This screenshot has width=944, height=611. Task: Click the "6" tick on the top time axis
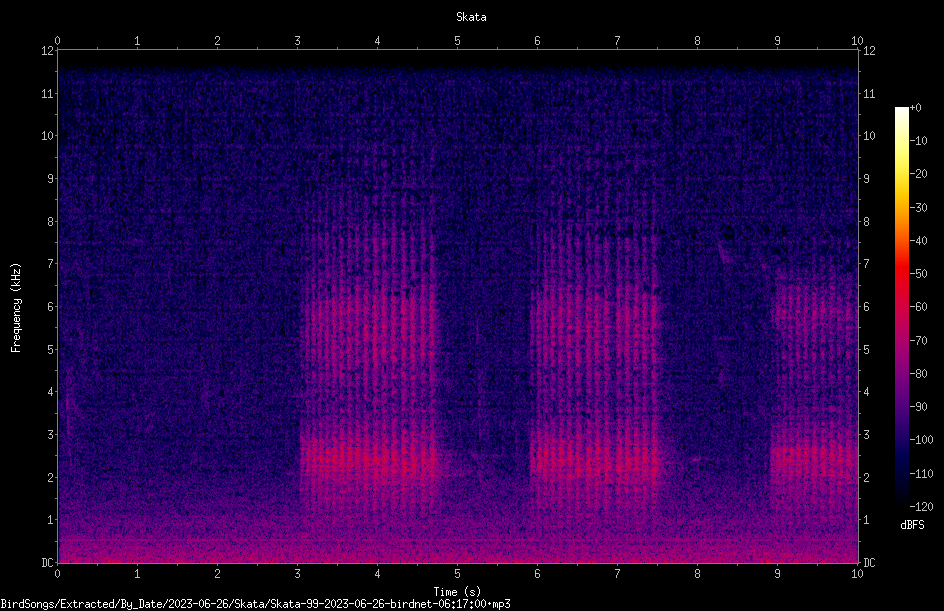pos(538,41)
